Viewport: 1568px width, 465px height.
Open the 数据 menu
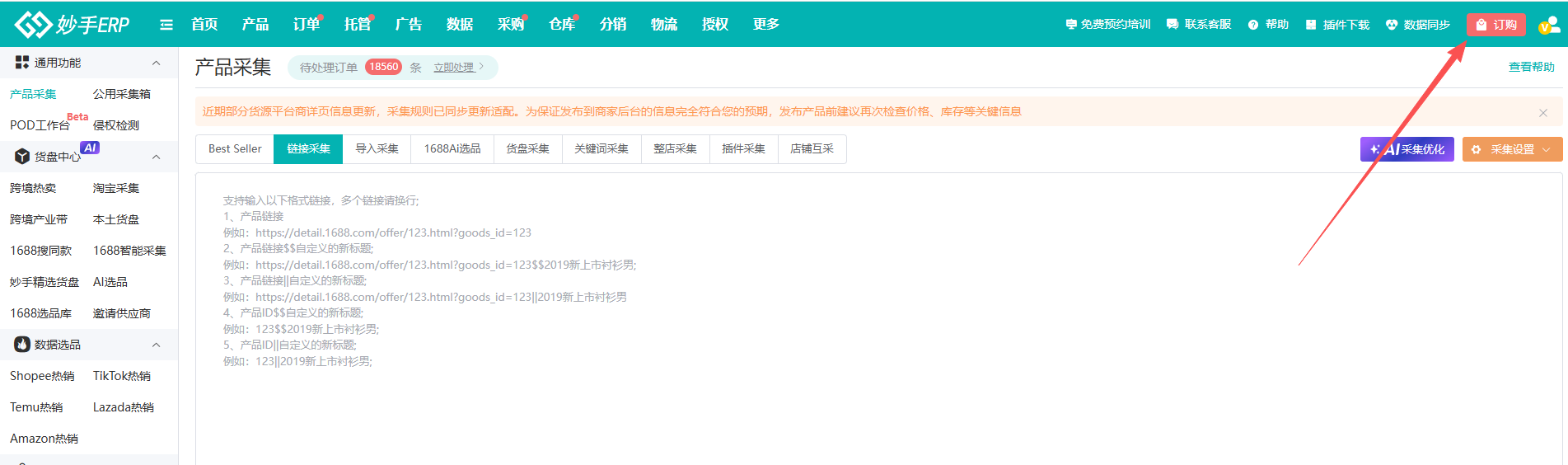click(x=460, y=24)
